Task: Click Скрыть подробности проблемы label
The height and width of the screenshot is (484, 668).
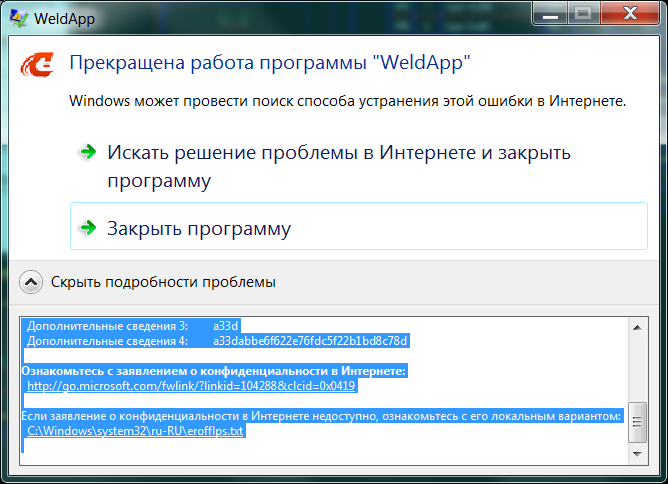Action: tap(163, 282)
